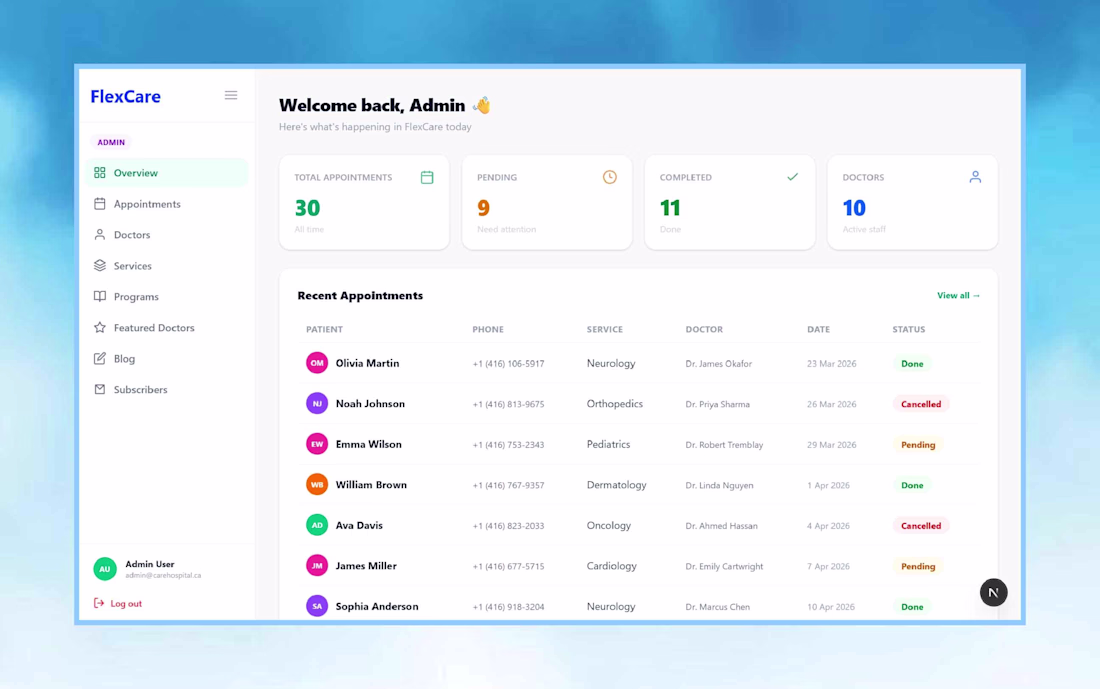Click the DOCTOR column header
1100x689 pixels.
click(704, 329)
